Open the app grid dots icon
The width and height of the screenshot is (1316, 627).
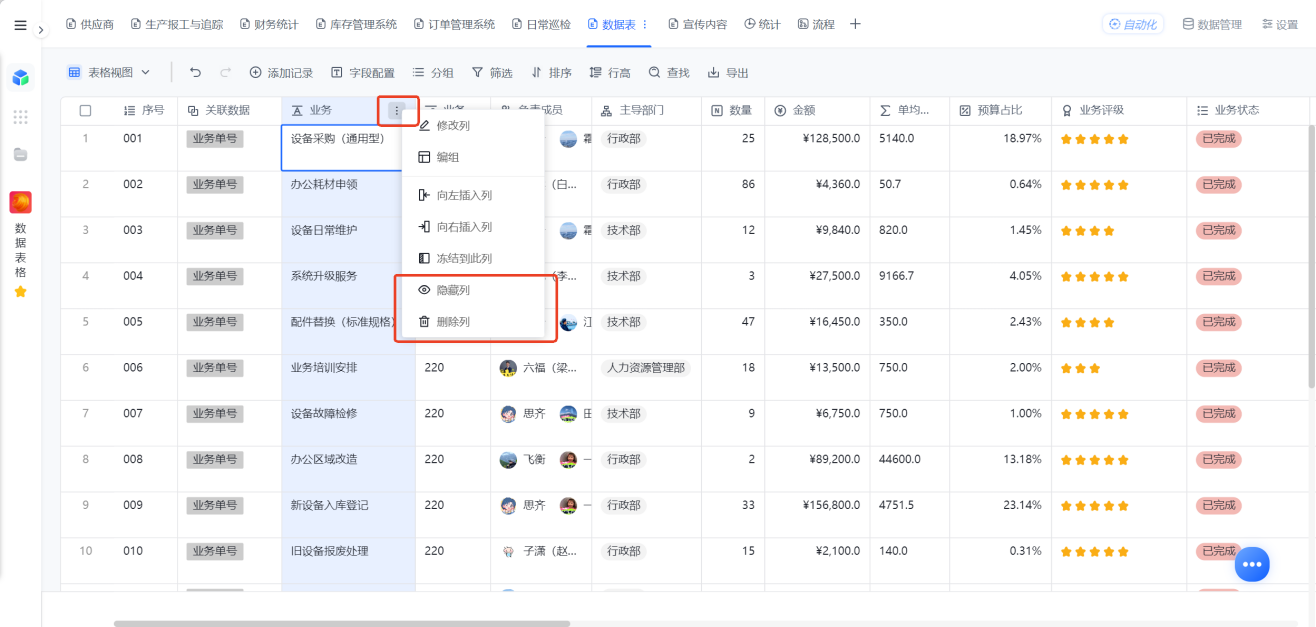[x=20, y=117]
